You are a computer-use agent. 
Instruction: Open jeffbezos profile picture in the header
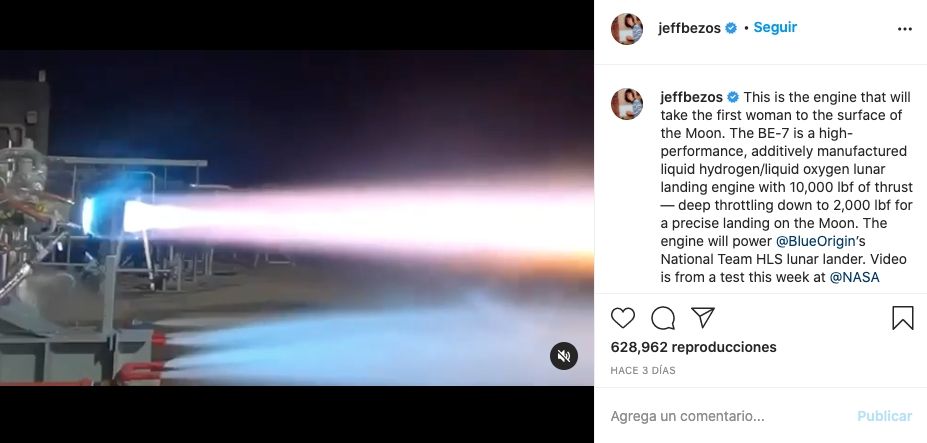click(627, 29)
